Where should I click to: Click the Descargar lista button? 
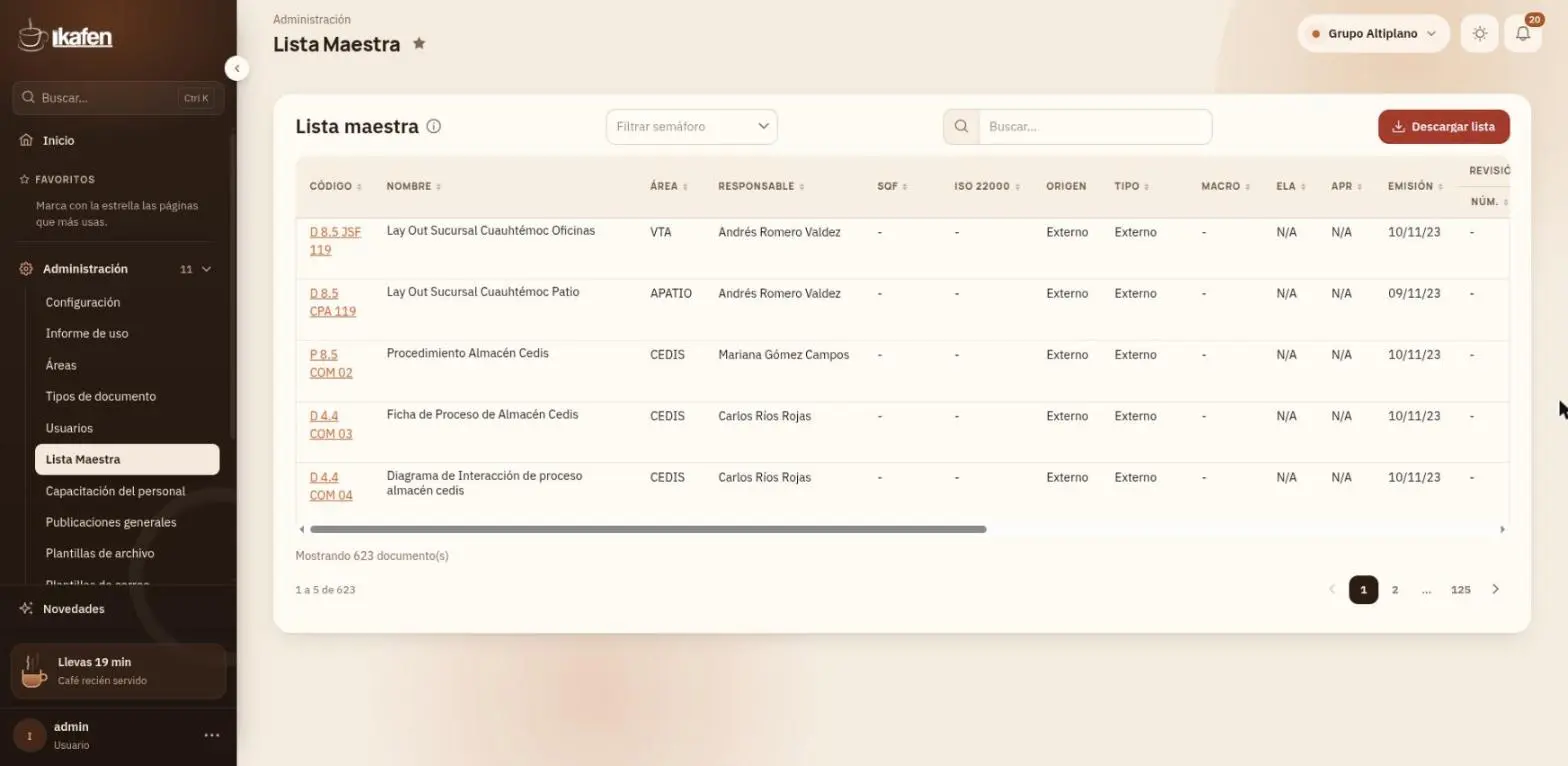point(1443,127)
